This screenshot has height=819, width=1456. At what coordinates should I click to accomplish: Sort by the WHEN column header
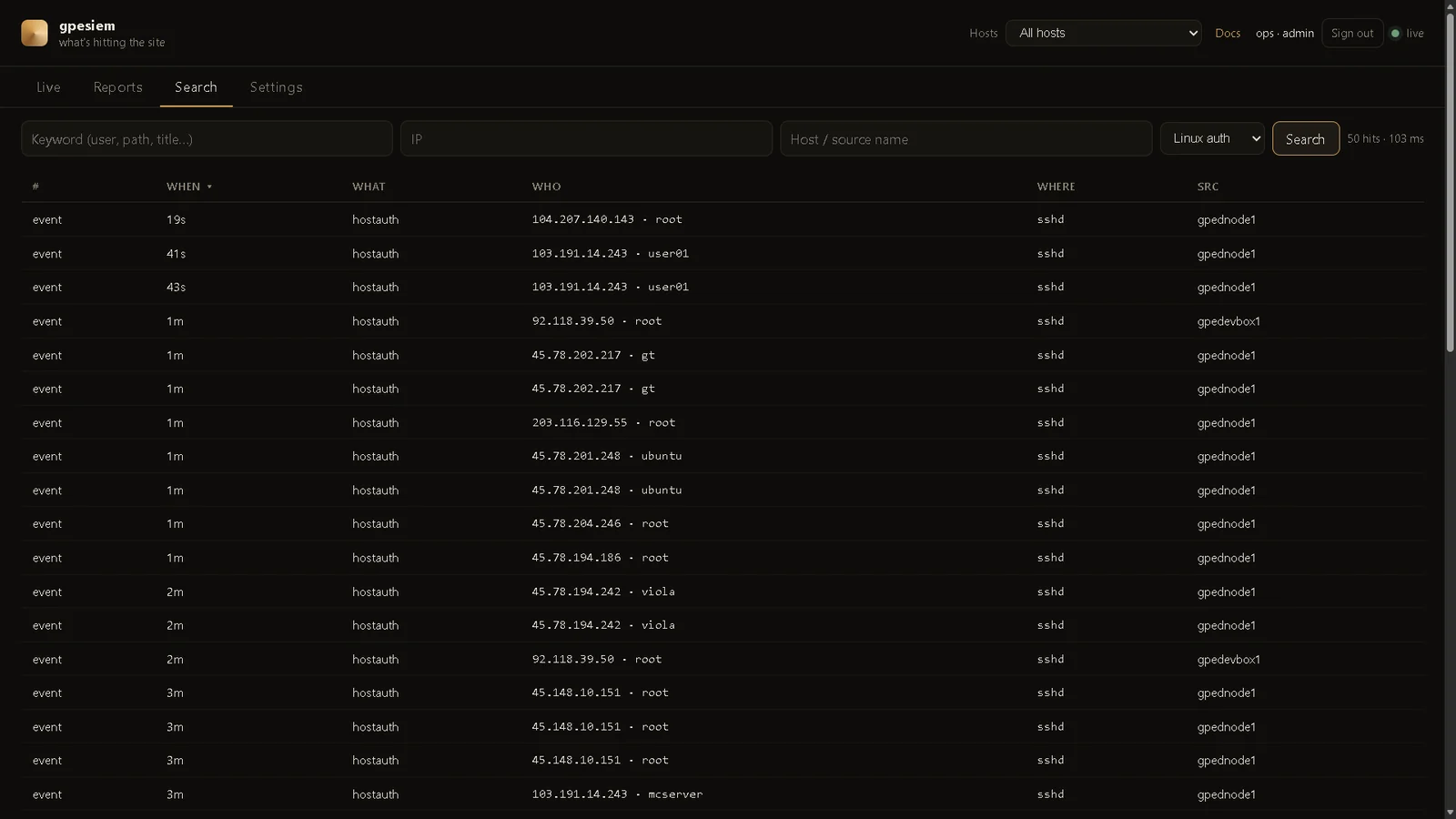pyautogui.click(x=188, y=187)
